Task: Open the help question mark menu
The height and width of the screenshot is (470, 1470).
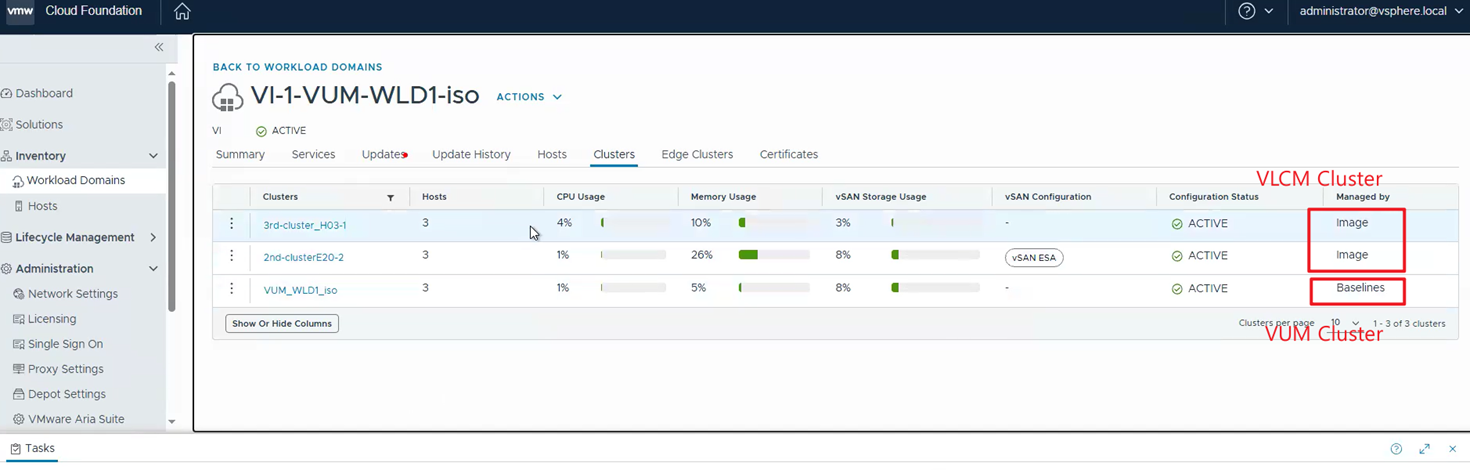Action: coord(1254,12)
